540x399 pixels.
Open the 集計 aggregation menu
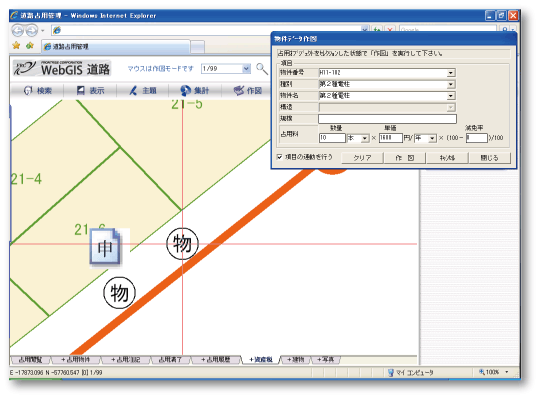pos(195,91)
